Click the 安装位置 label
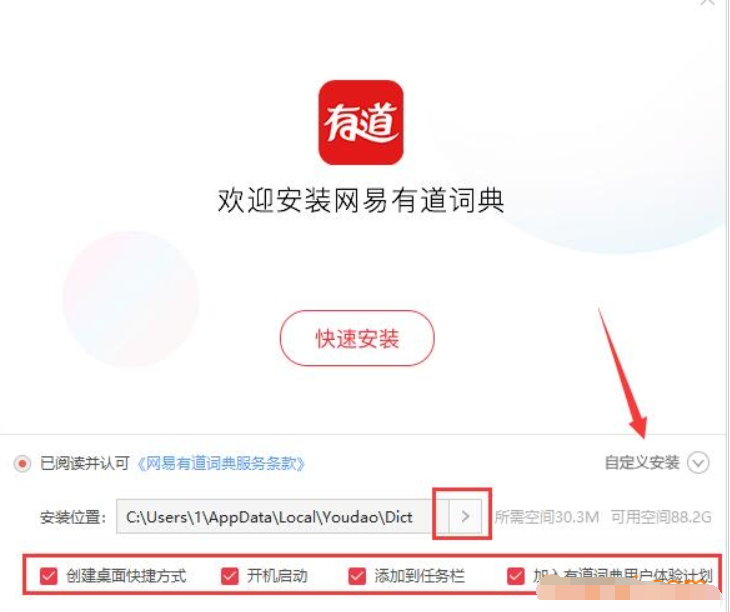 73,517
